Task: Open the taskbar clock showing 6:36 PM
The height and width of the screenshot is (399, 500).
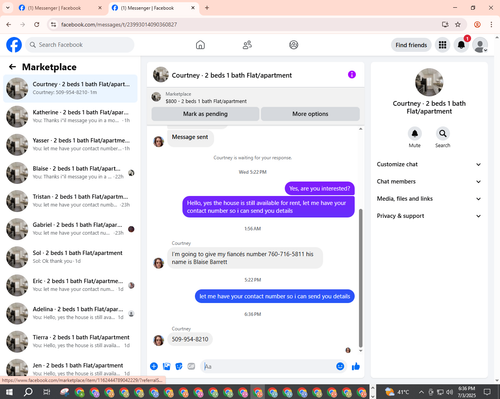Action: (466, 392)
